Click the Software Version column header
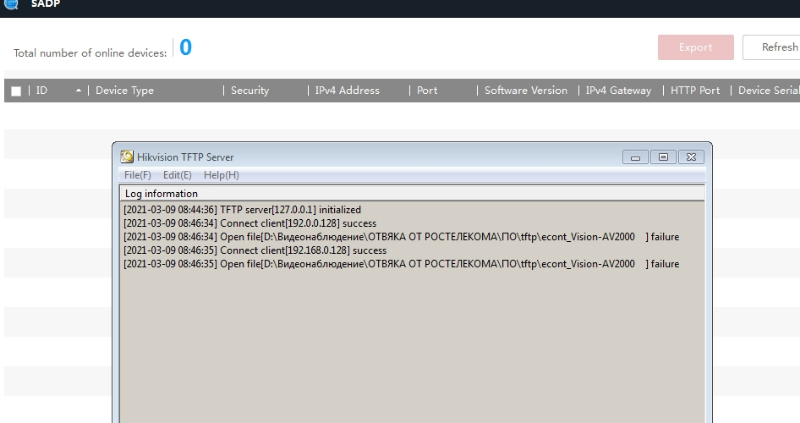The image size is (800, 423). coord(526,90)
